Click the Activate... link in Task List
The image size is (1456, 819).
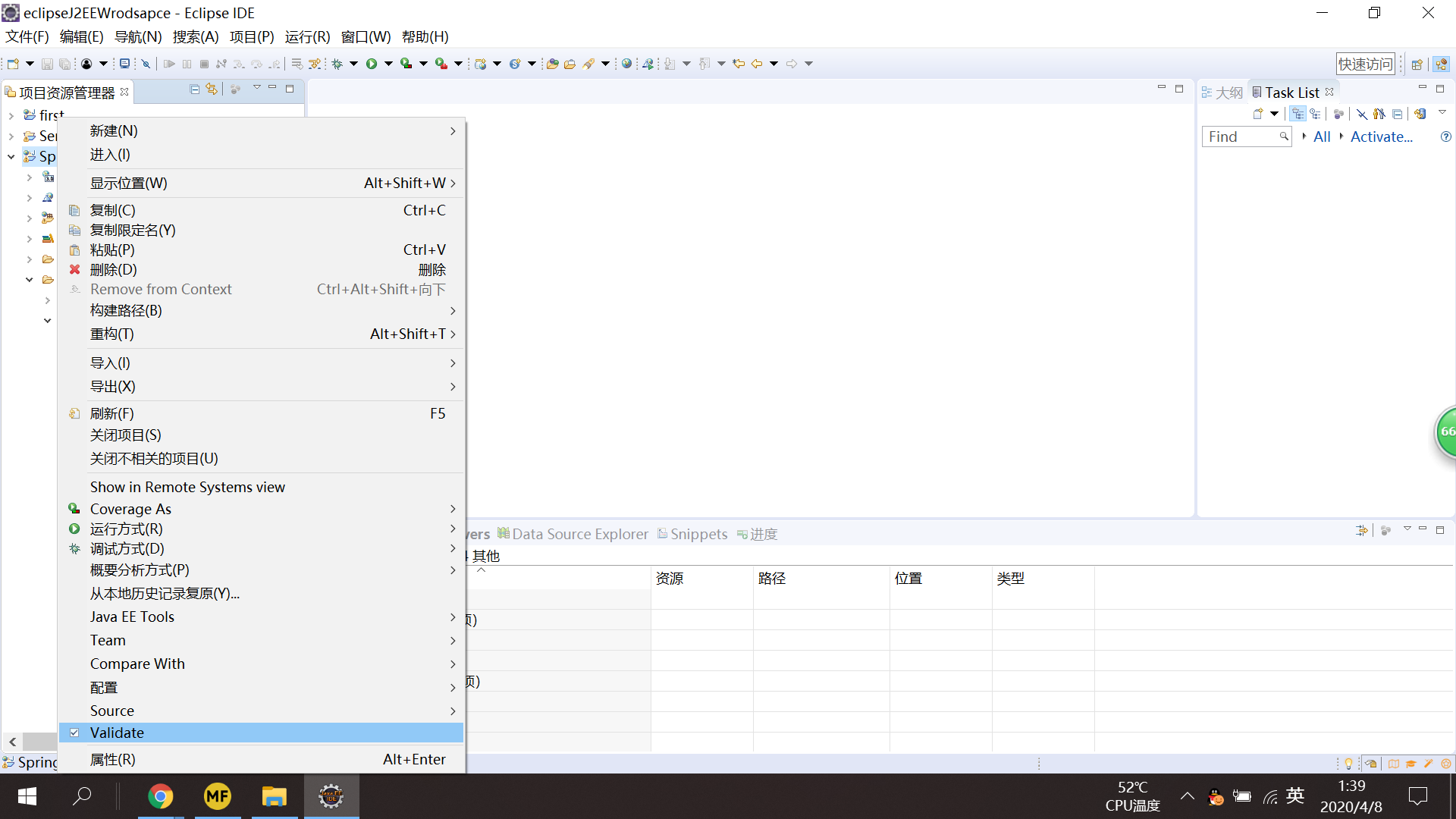point(1381,136)
